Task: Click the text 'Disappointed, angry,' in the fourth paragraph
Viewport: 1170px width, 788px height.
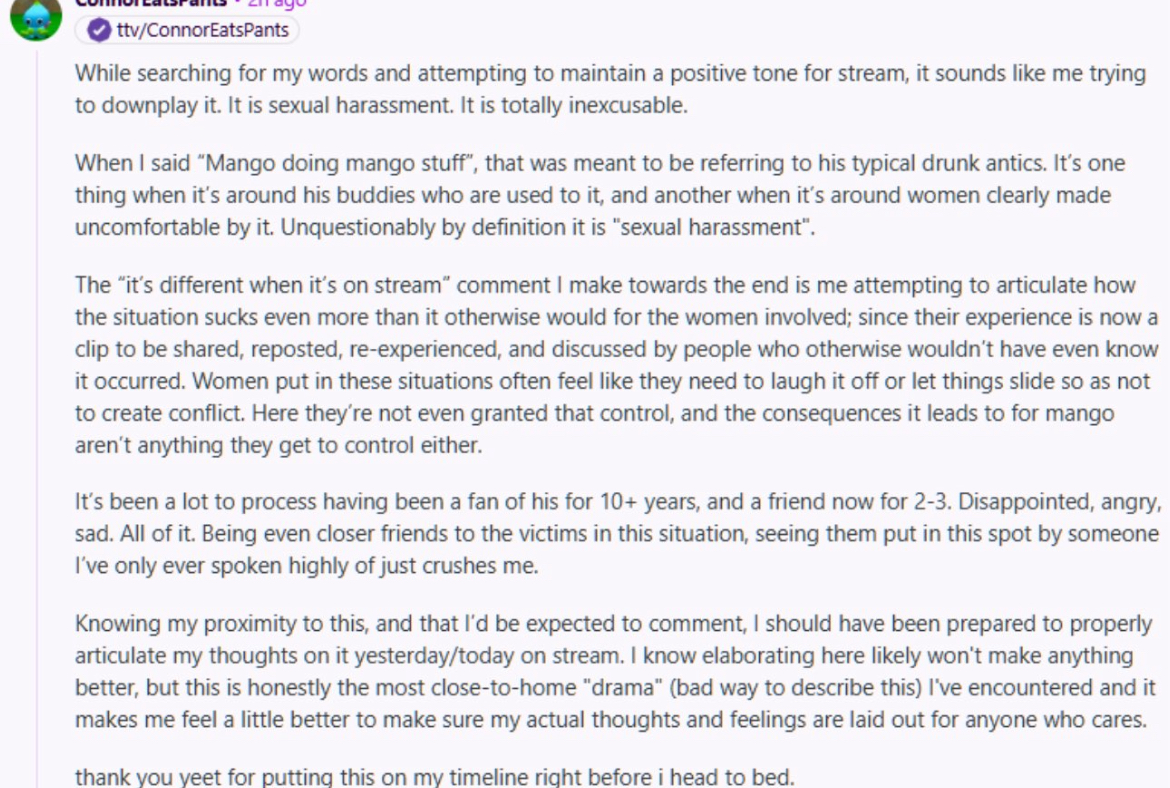Action: (x=1060, y=501)
